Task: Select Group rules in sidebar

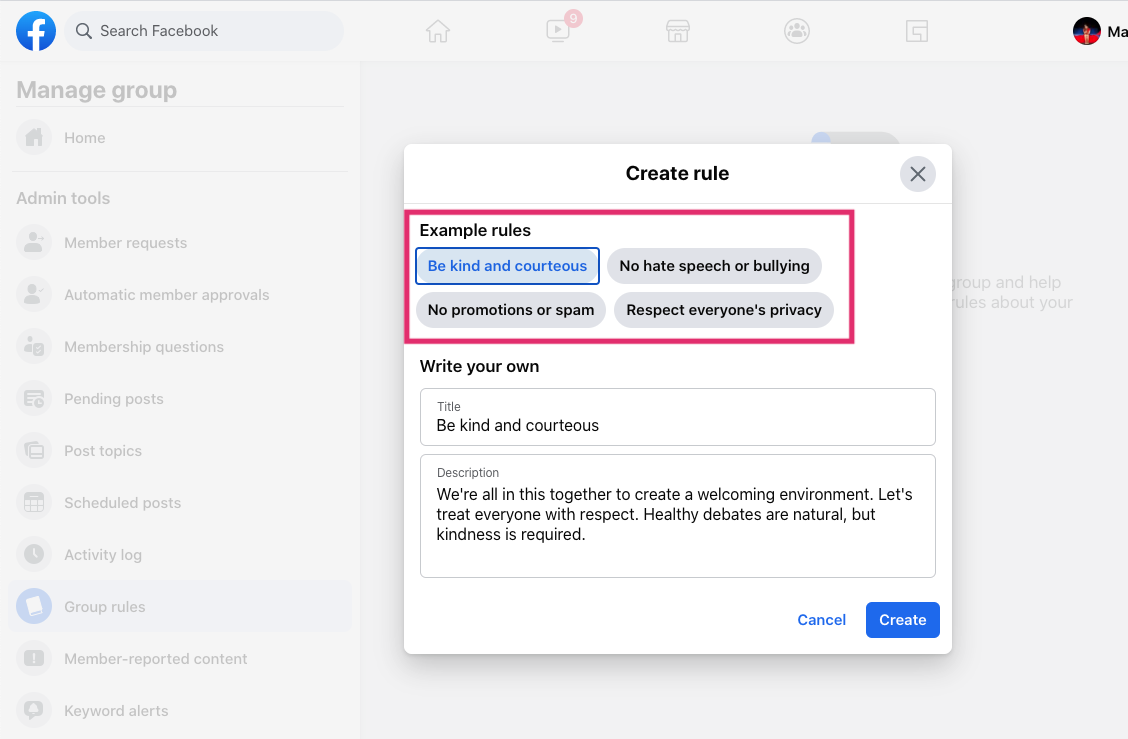Action: 180,607
